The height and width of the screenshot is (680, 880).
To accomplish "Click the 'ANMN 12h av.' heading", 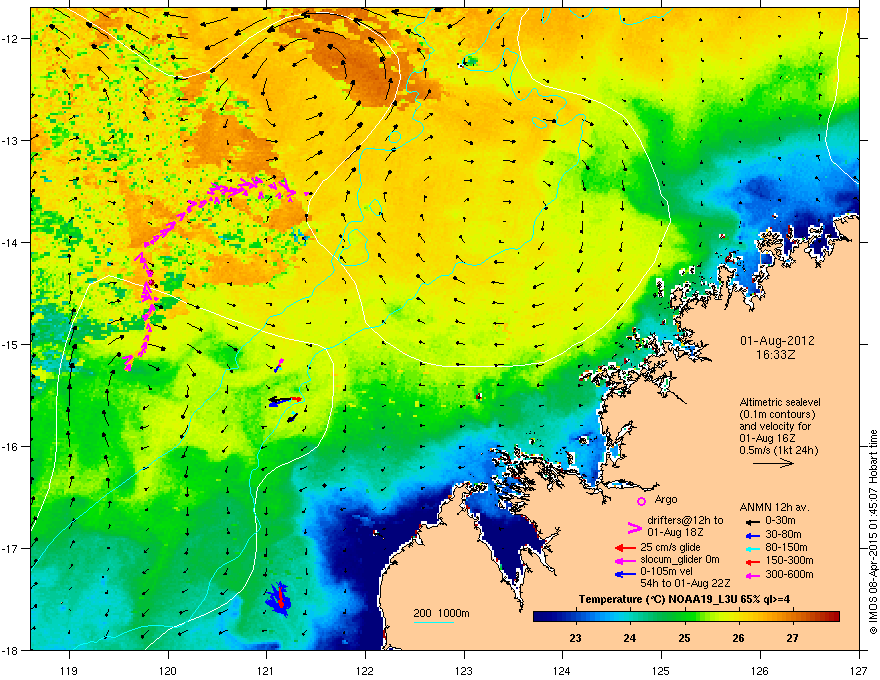I will coord(774,507).
